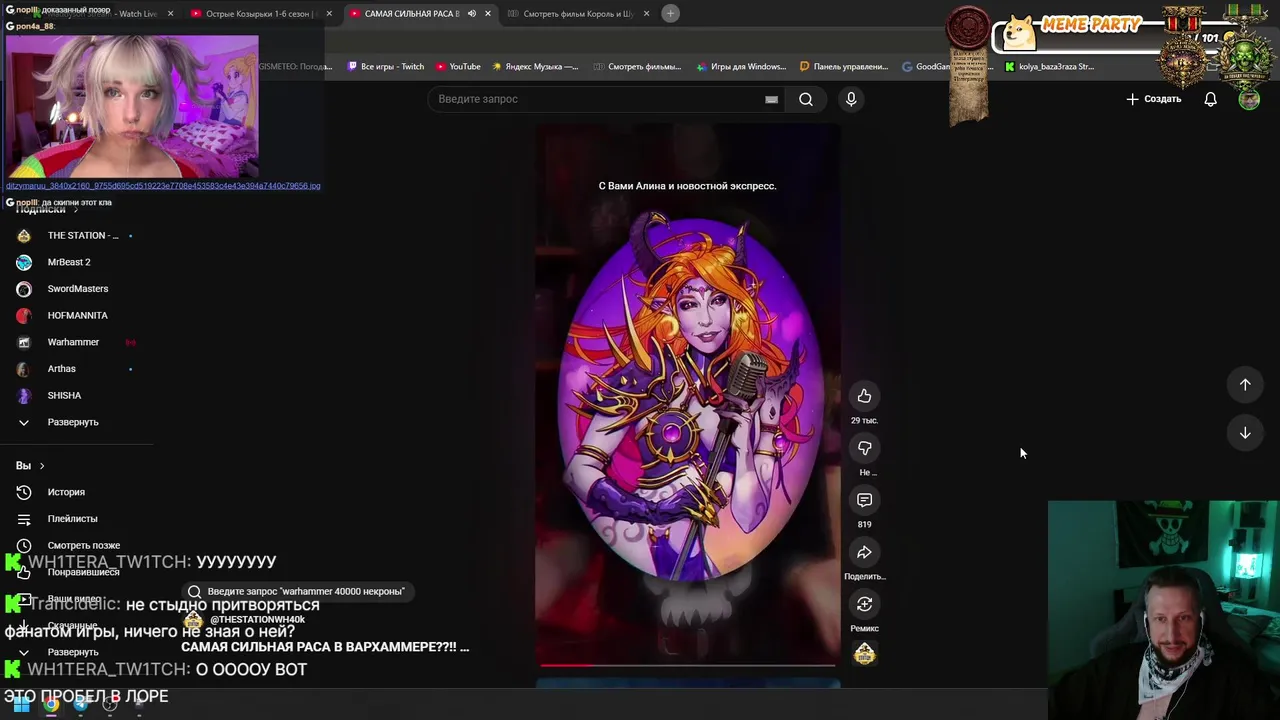Open Яндекс Музыка bookmark
This screenshot has height=720, width=1280.
[x=534, y=67]
